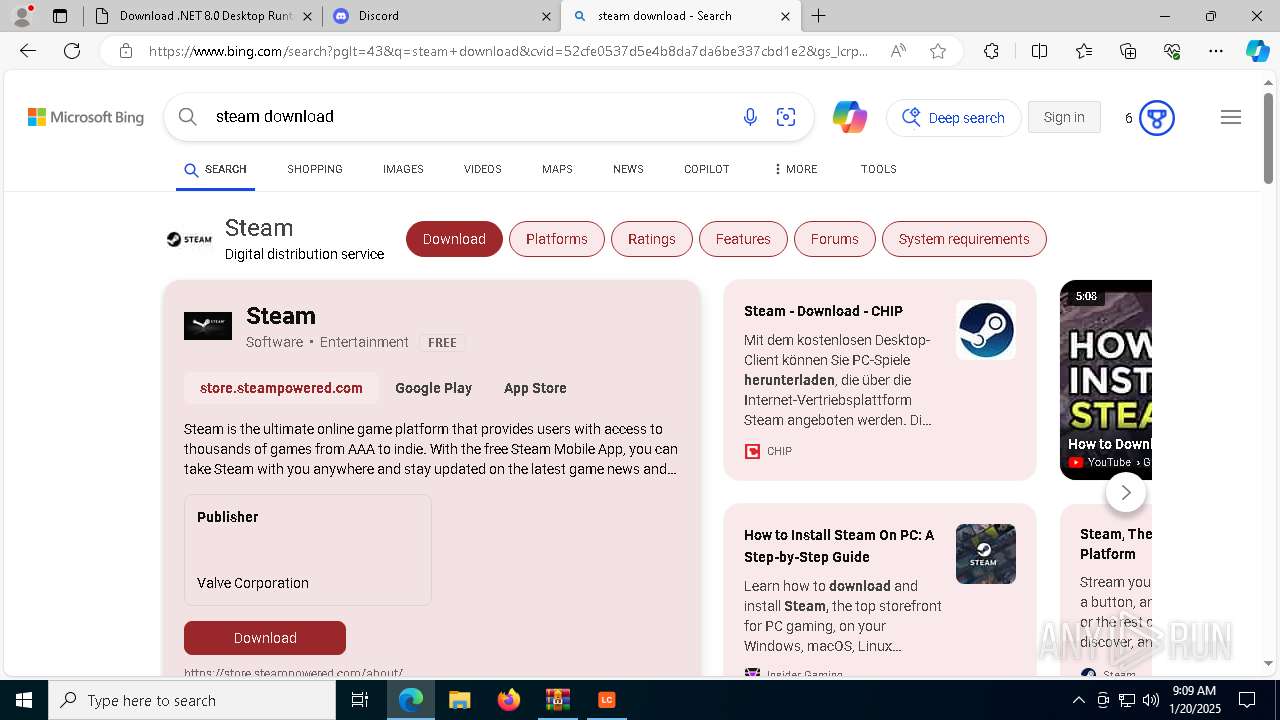Click the red Download button in Steam card
Screen dimensions: 1280x720
coord(265,638)
